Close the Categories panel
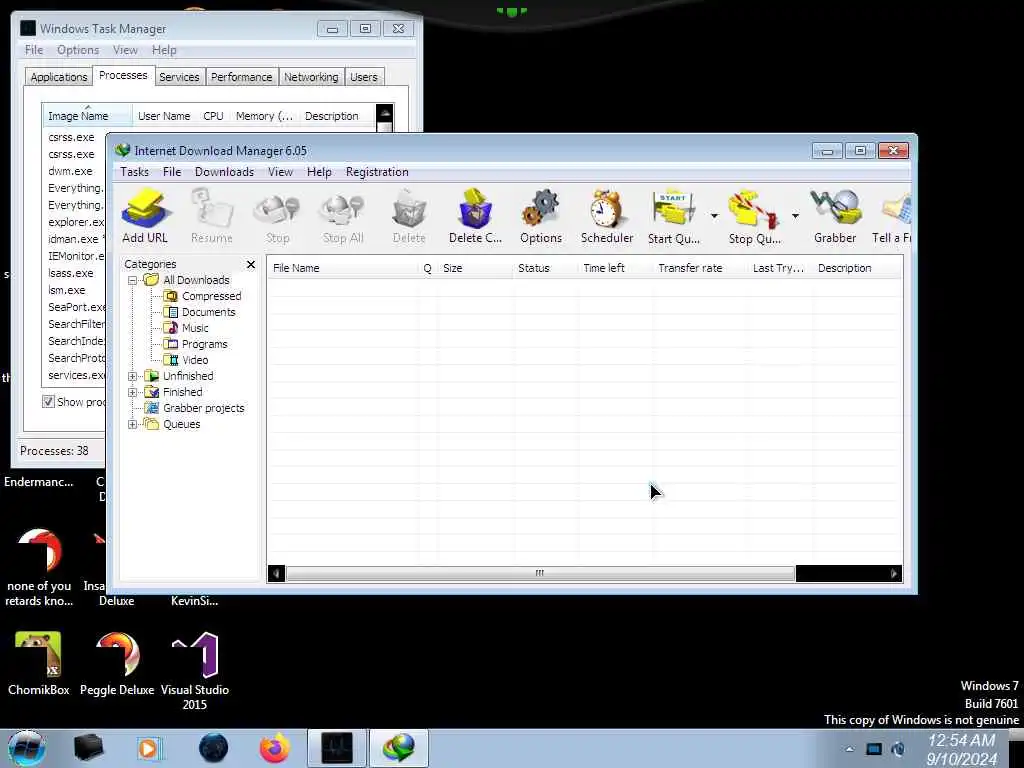1024x768 pixels. click(251, 264)
